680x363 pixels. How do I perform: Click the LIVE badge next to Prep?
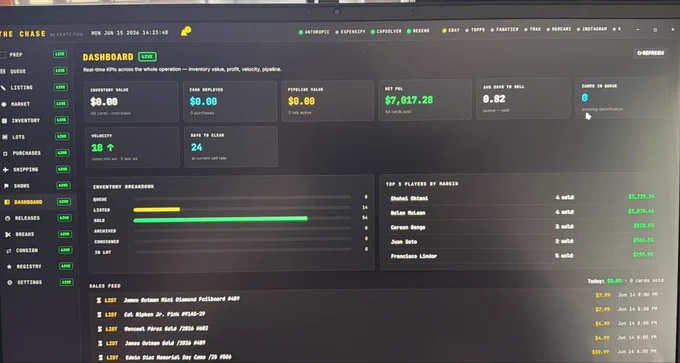59,54
